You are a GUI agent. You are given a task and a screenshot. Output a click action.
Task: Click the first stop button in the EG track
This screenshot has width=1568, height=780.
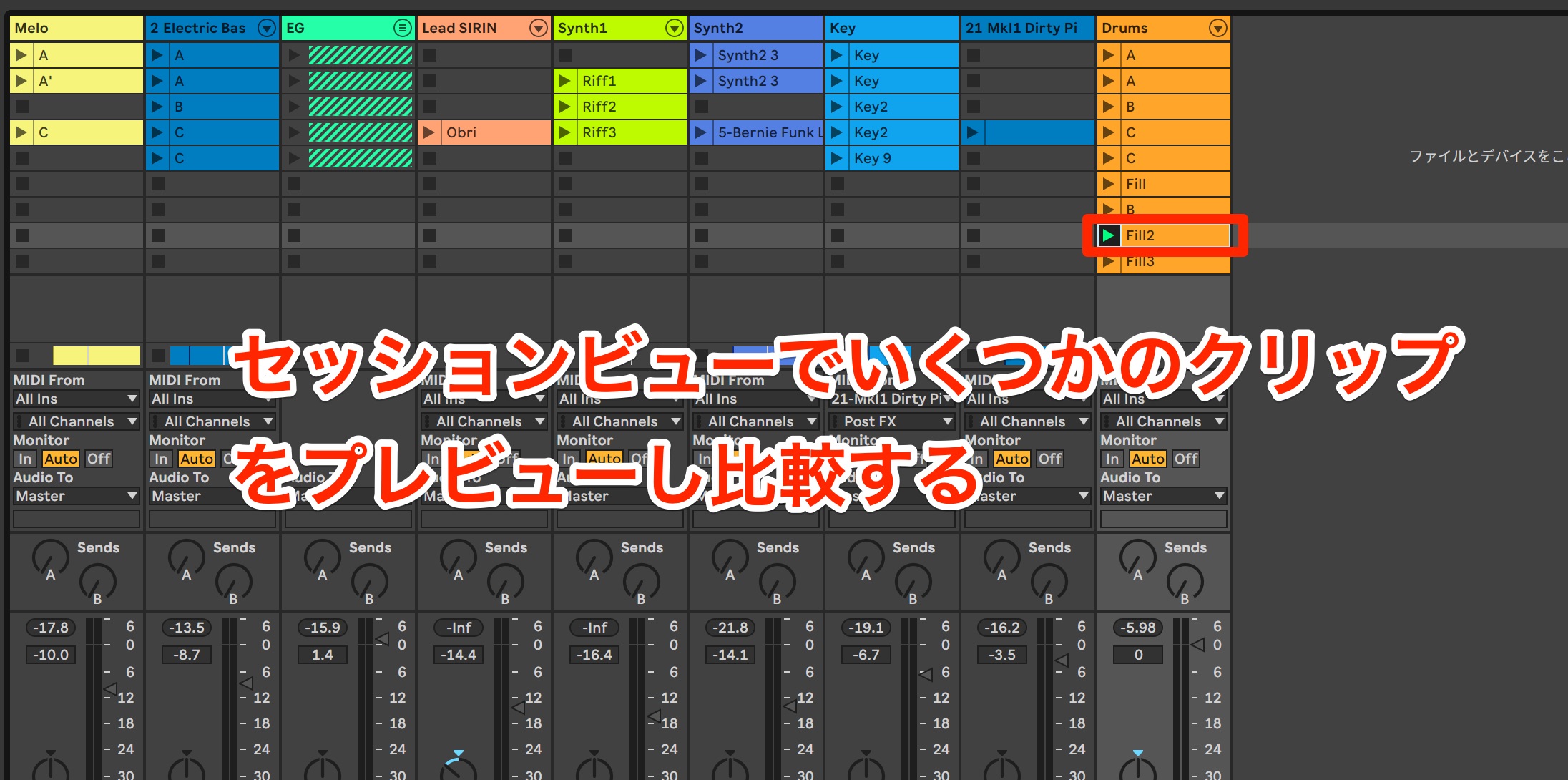point(293,184)
